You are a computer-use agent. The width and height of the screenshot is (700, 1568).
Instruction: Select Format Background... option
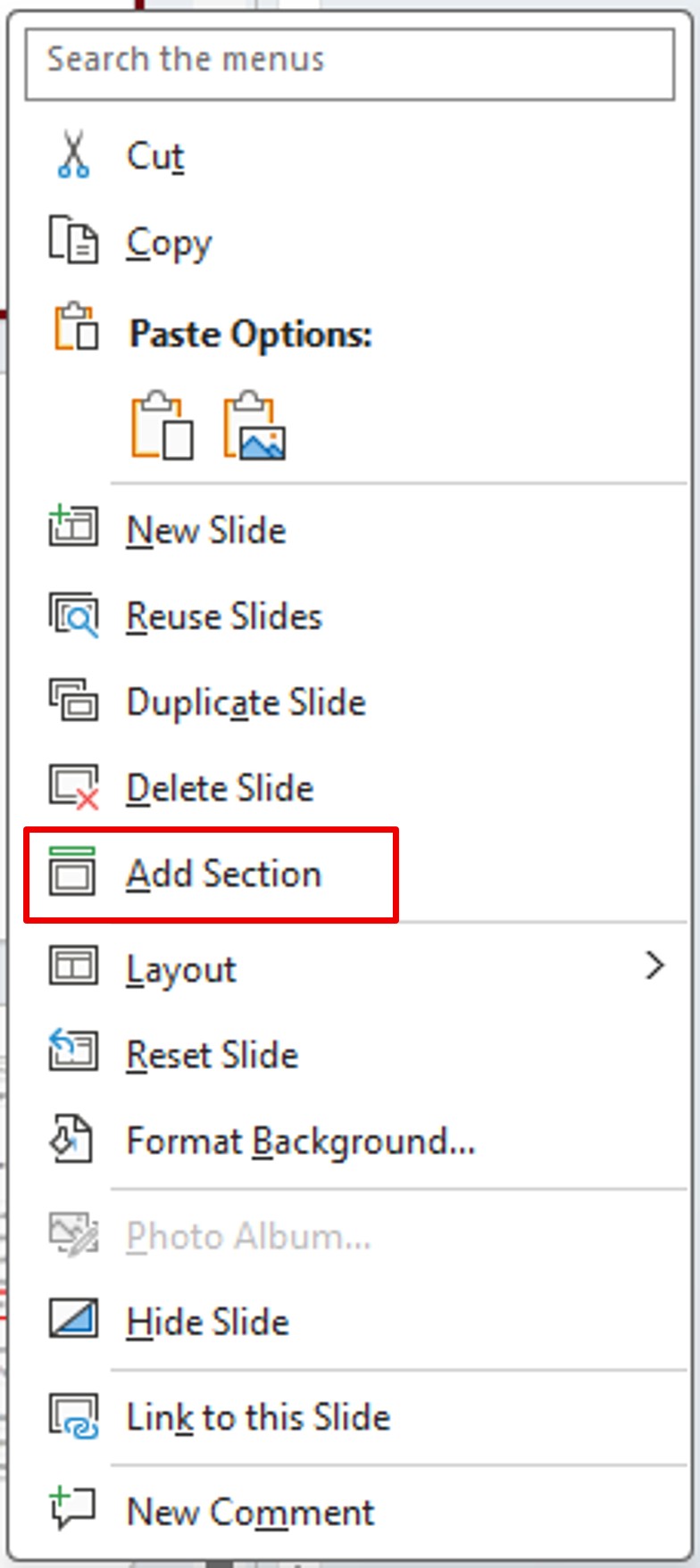[300, 1141]
